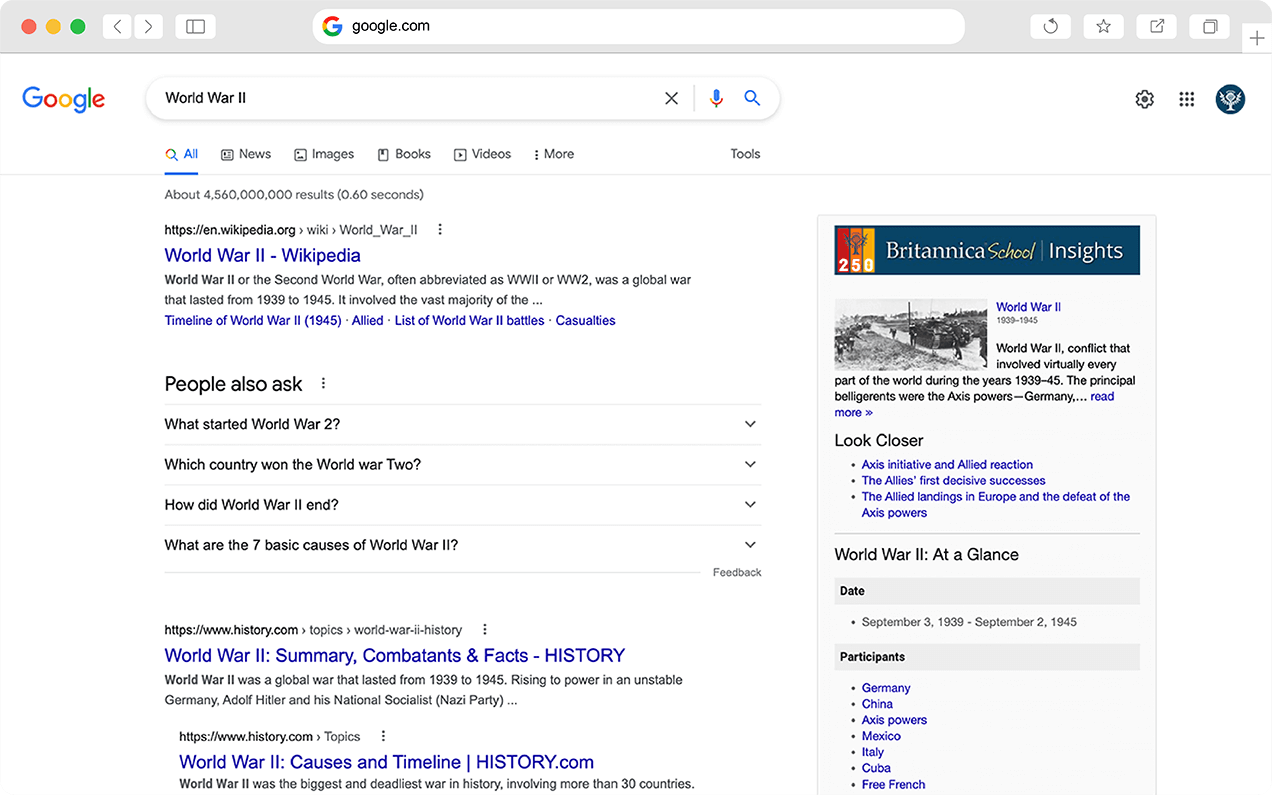Switch to the Images tab
The width and height of the screenshot is (1272, 795).
(324, 154)
